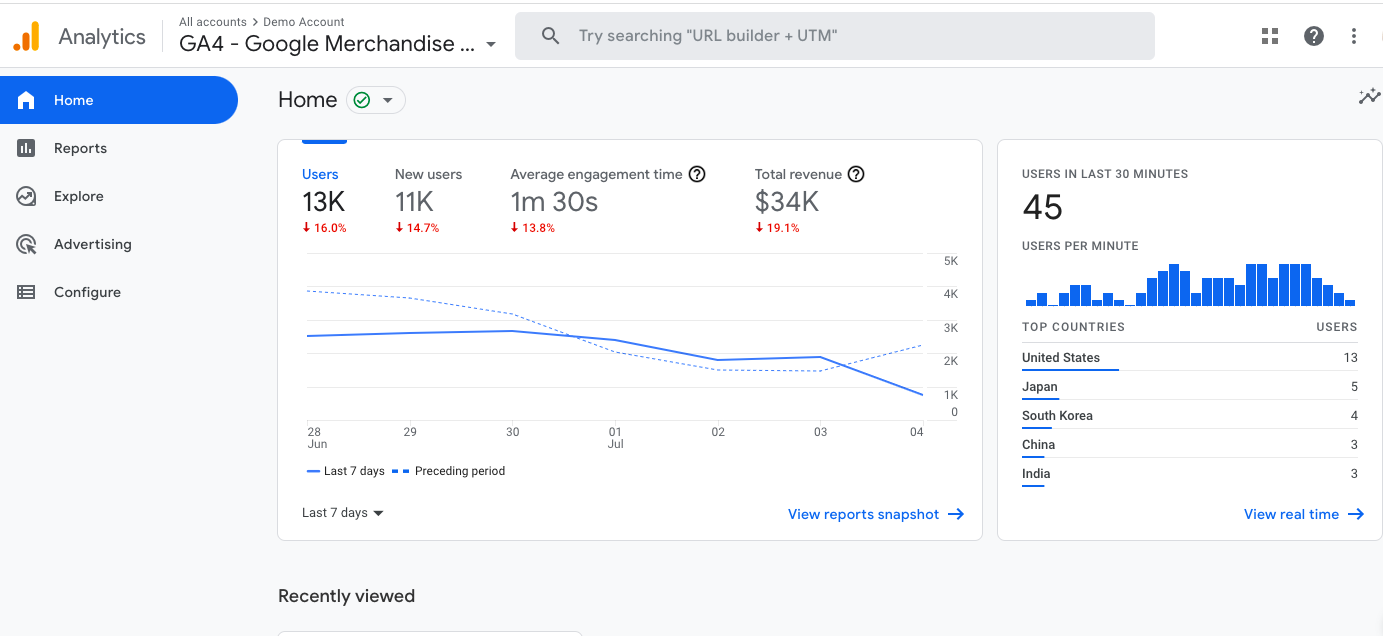Click arrow icon beside View real time
This screenshot has width=1383, height=636.
pos(1356,514)
